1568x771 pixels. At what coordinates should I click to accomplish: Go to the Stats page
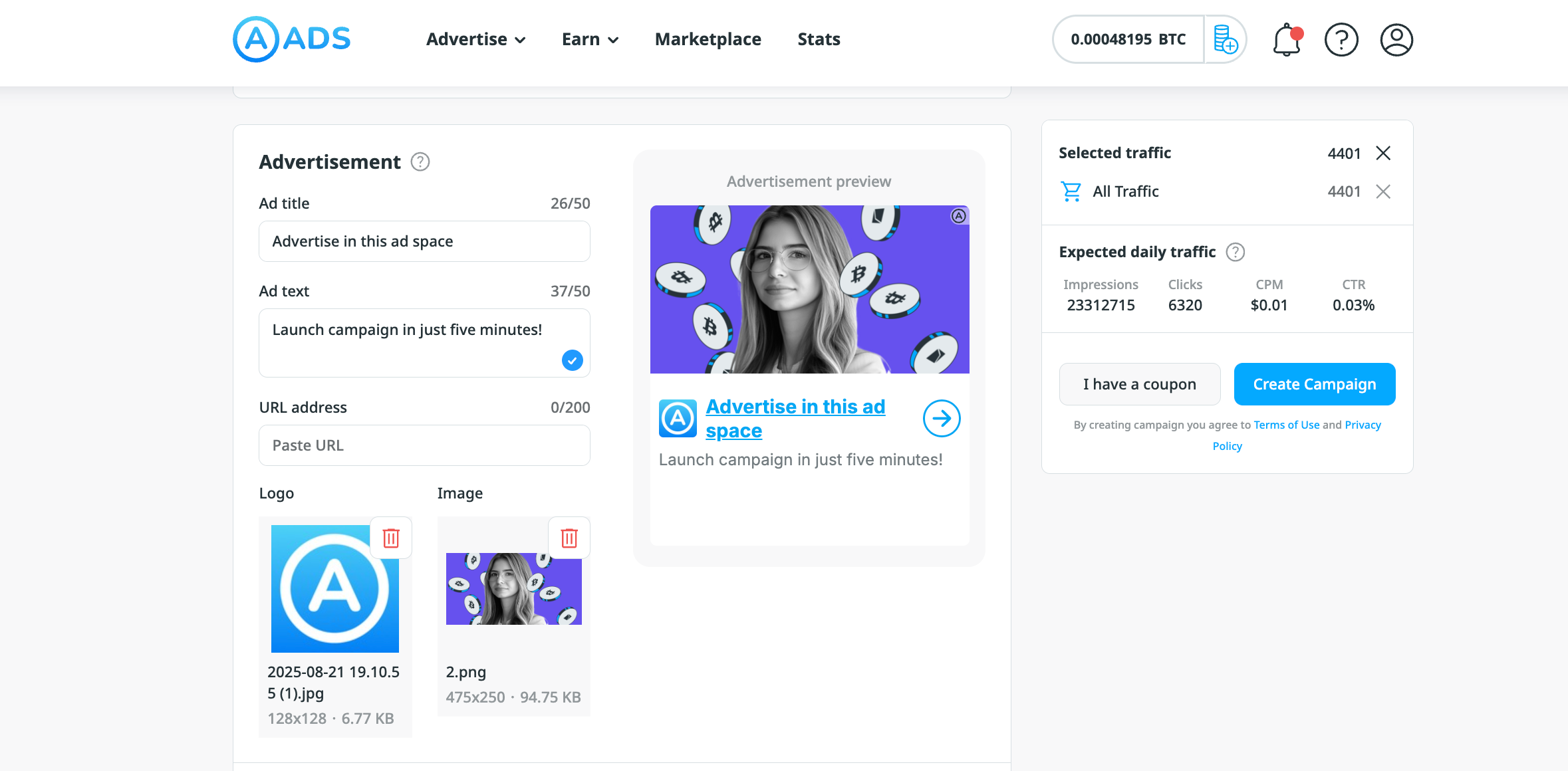pyautogui.click(x=819, y=39)
